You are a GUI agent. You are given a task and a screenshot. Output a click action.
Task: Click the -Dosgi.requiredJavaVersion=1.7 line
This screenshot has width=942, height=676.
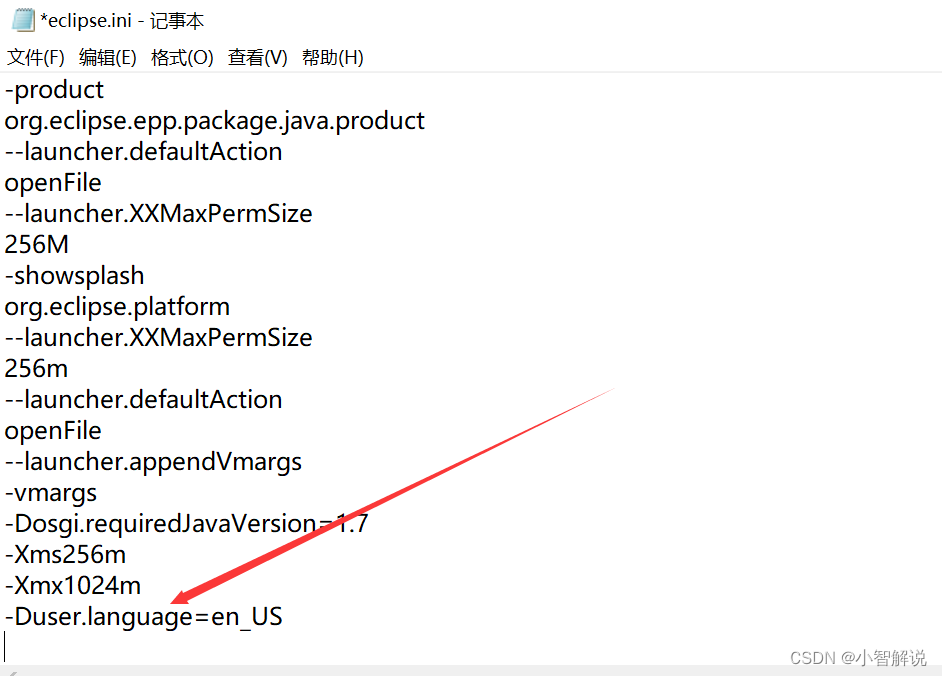tap(187, 524)
